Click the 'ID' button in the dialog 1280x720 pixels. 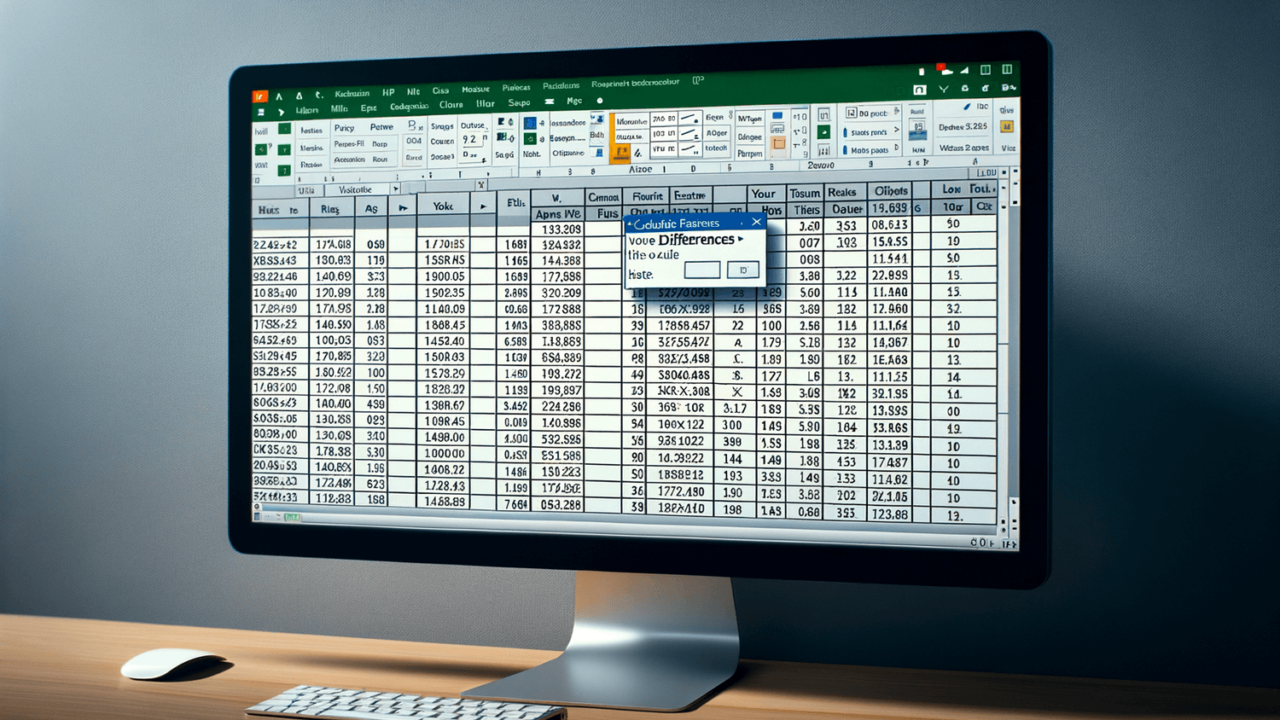click(x=742, y=270)
